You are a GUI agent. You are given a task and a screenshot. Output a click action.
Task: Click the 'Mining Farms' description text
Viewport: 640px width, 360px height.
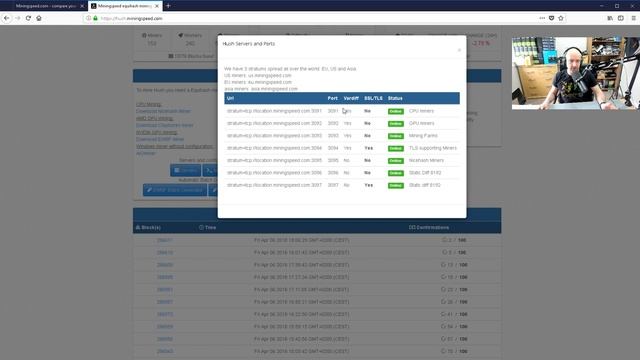(423, 136)
